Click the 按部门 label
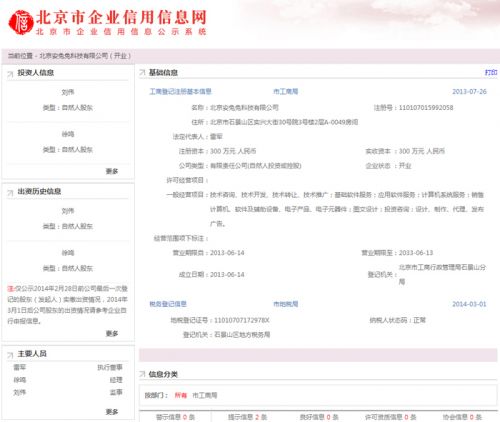Image resolution: width=500 pixels, height=422 pixels. pos(156,395)
